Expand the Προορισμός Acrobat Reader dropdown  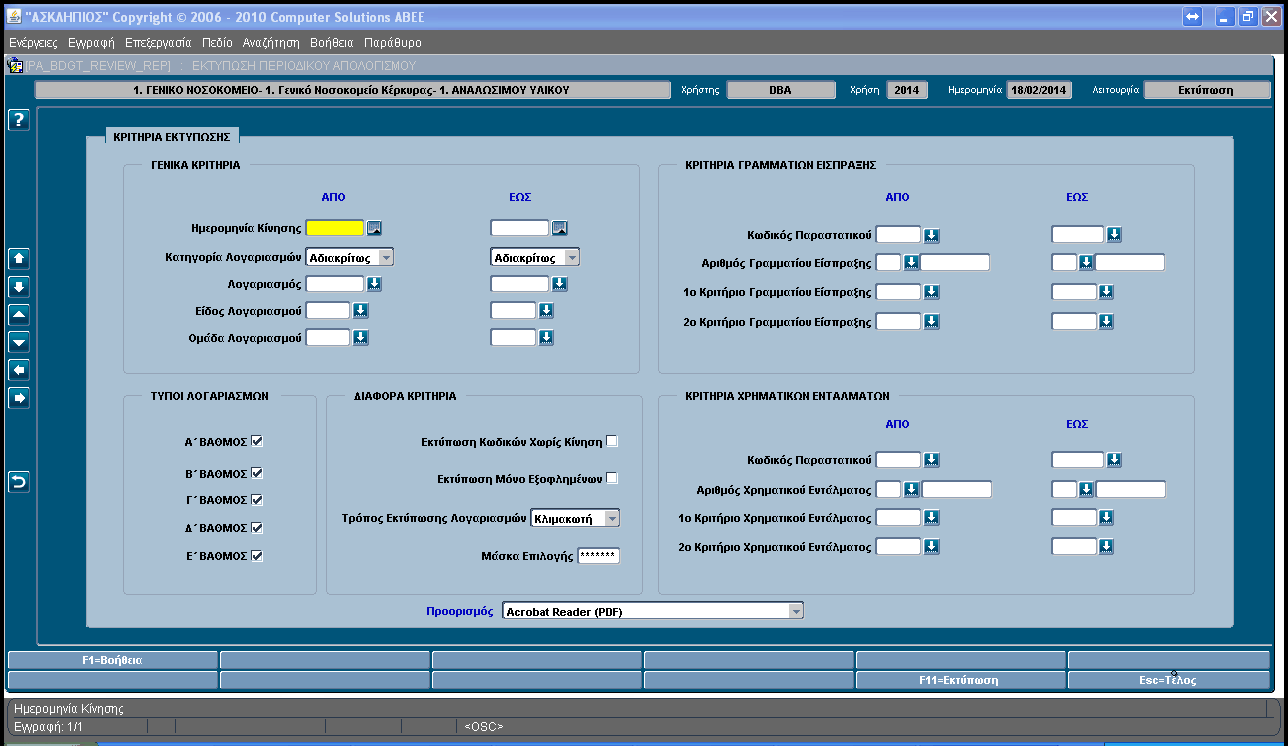tap(653, 611)
